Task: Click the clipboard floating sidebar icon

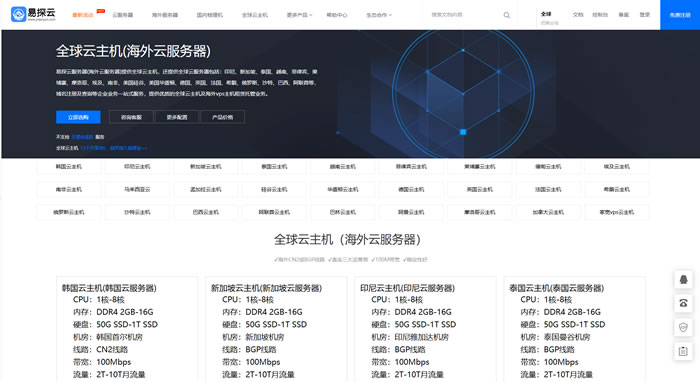Action: click(x=683, y=351)
